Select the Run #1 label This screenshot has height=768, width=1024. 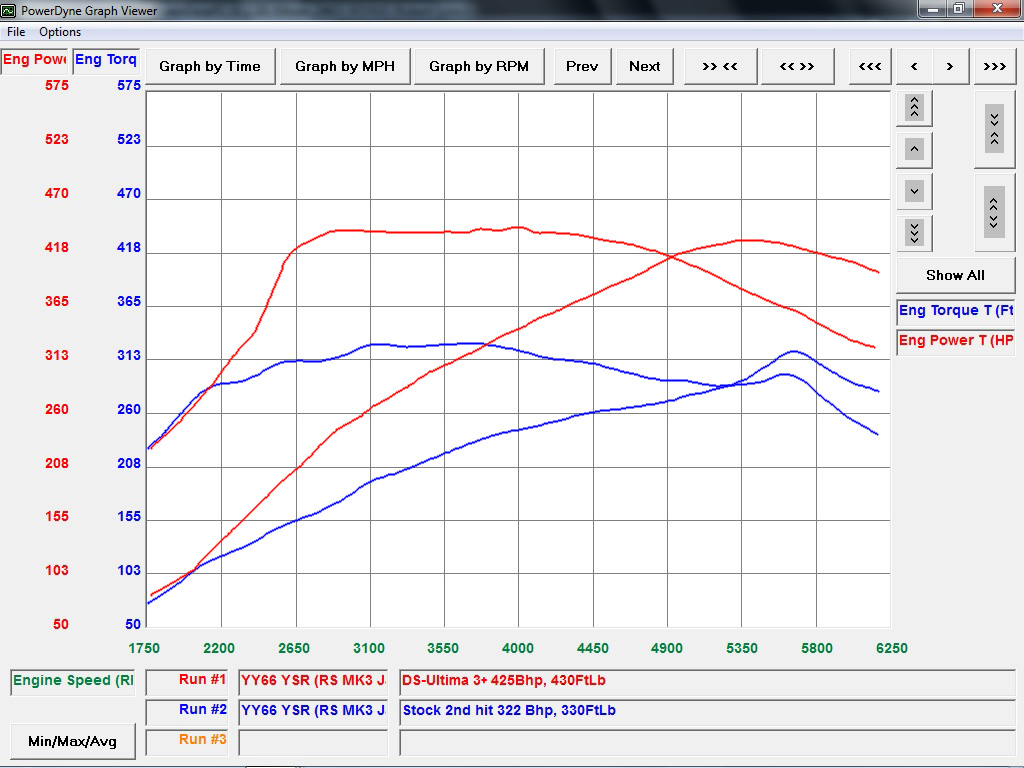point(187,681)
